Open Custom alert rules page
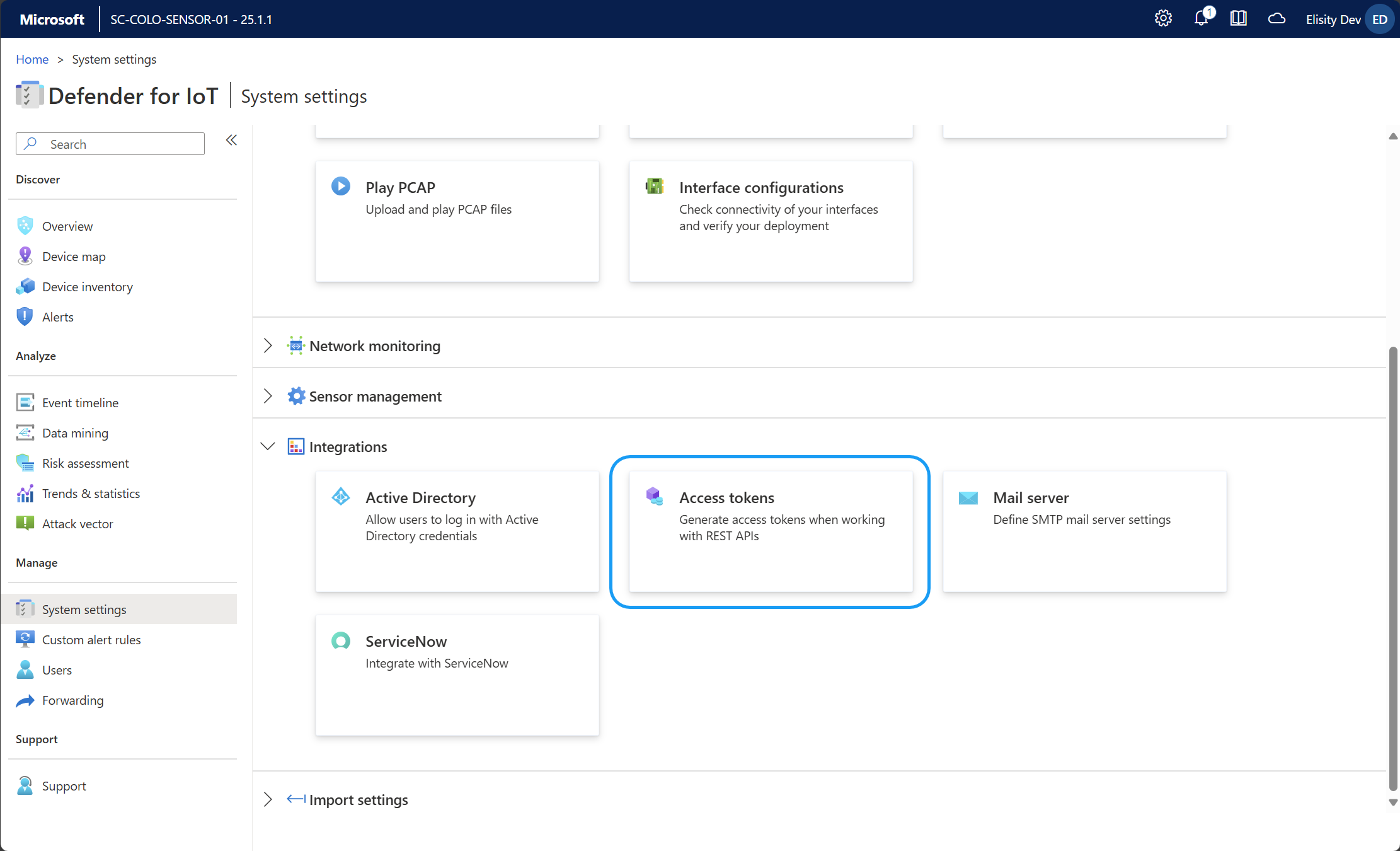 (x=91, y=640)
